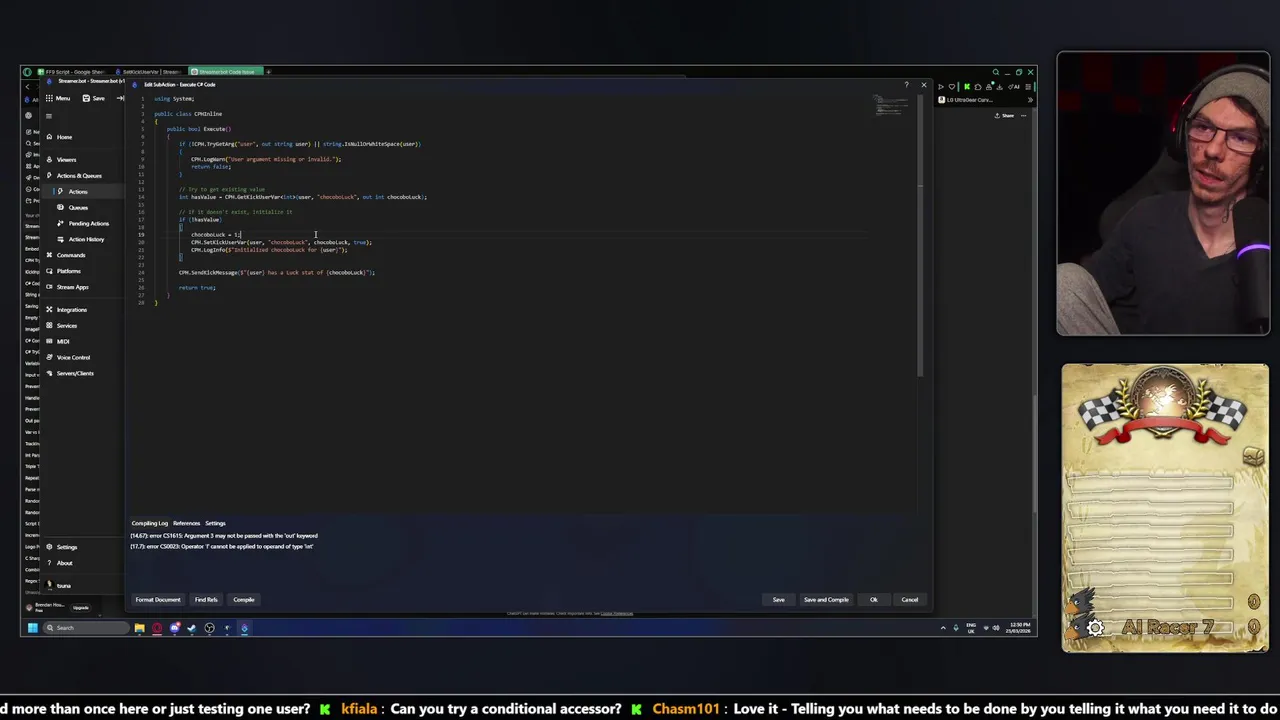Click Find Refs button
Viewport: 1280px width, 720px height.
[206, 600]
